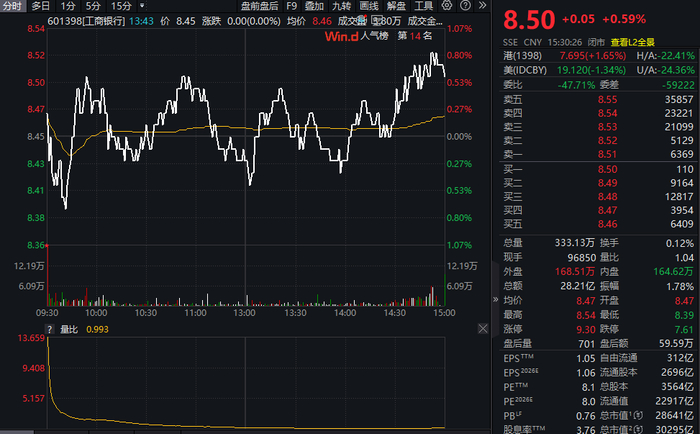The height and width of the screenshot is (434, 700).
Task: Switch to the 多日 multi-day tab
Action: pos(41,6)
